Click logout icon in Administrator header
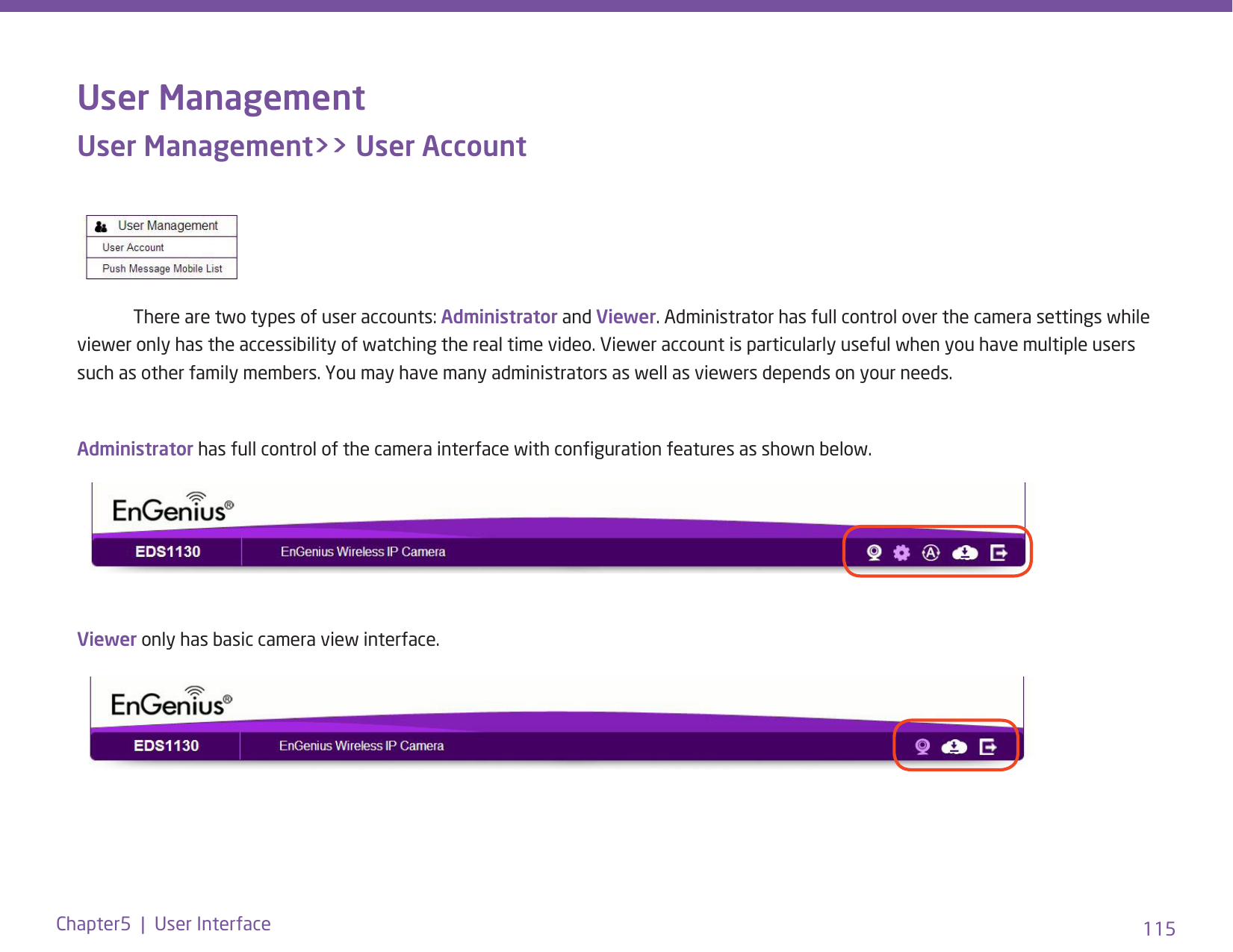The image size is (1233, 952). coord(999,553)
